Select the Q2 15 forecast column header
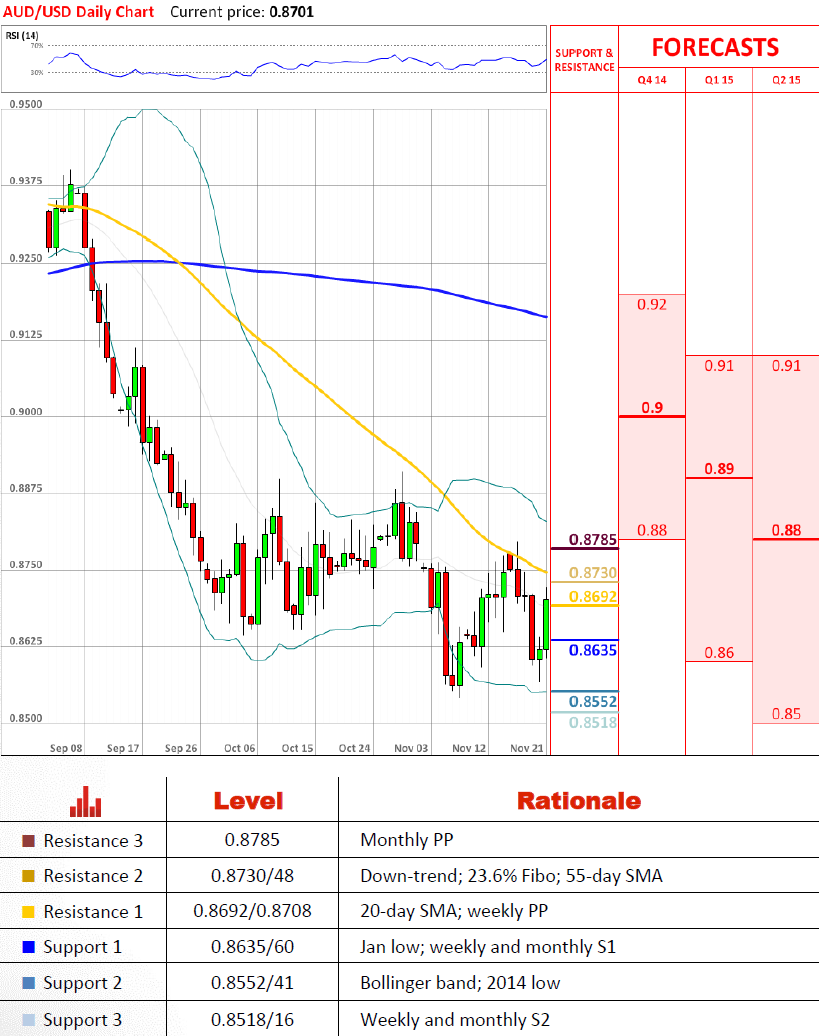 click(x=786, y=80)
